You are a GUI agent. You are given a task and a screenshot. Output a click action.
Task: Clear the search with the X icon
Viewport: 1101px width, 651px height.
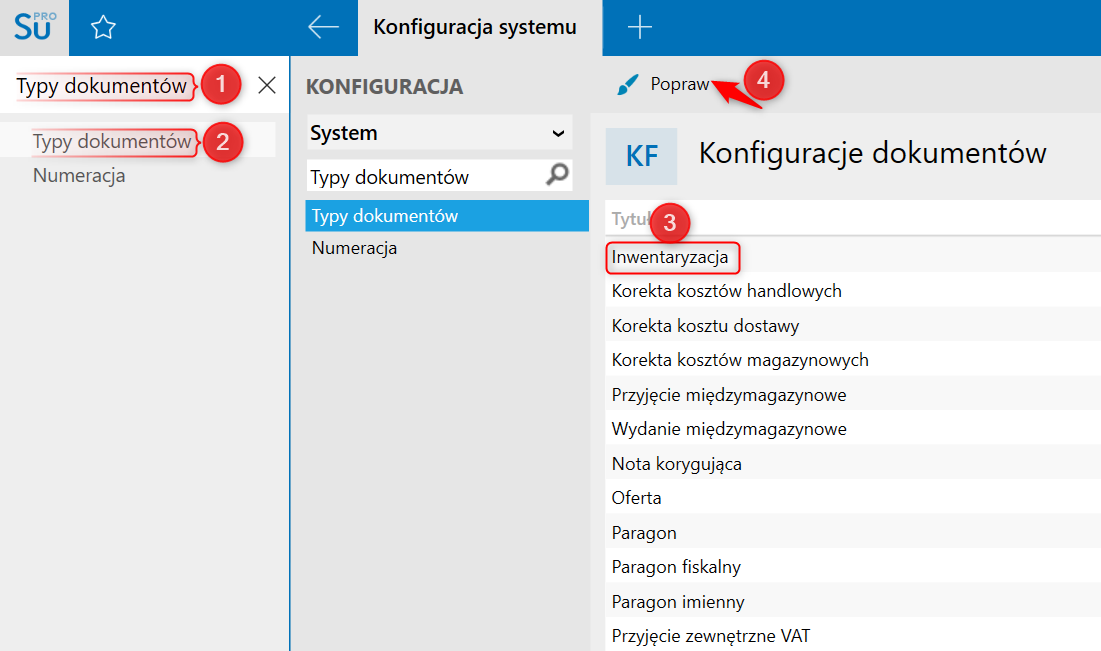267,85
